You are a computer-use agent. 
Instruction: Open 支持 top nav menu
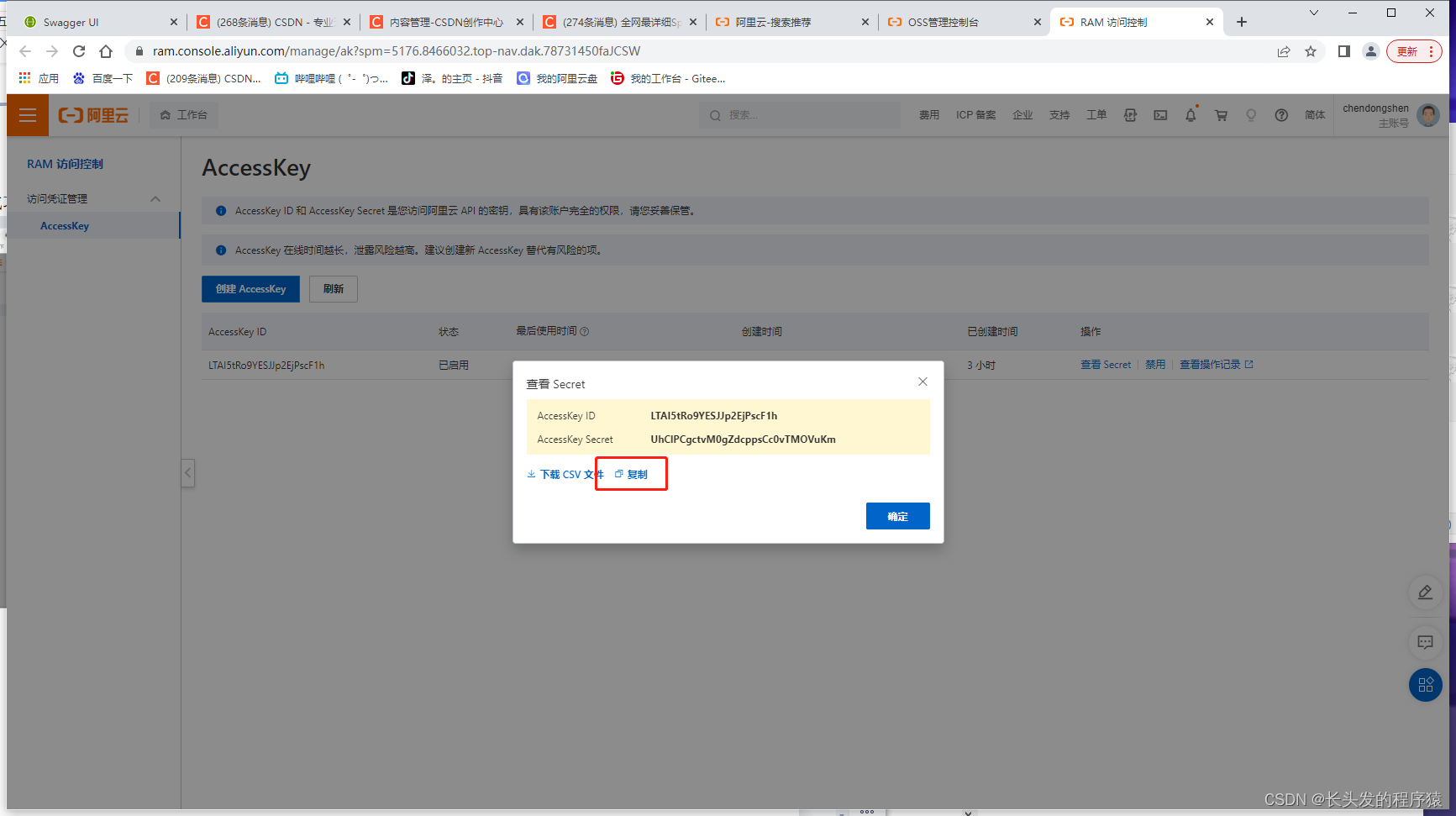point(1059,115)
